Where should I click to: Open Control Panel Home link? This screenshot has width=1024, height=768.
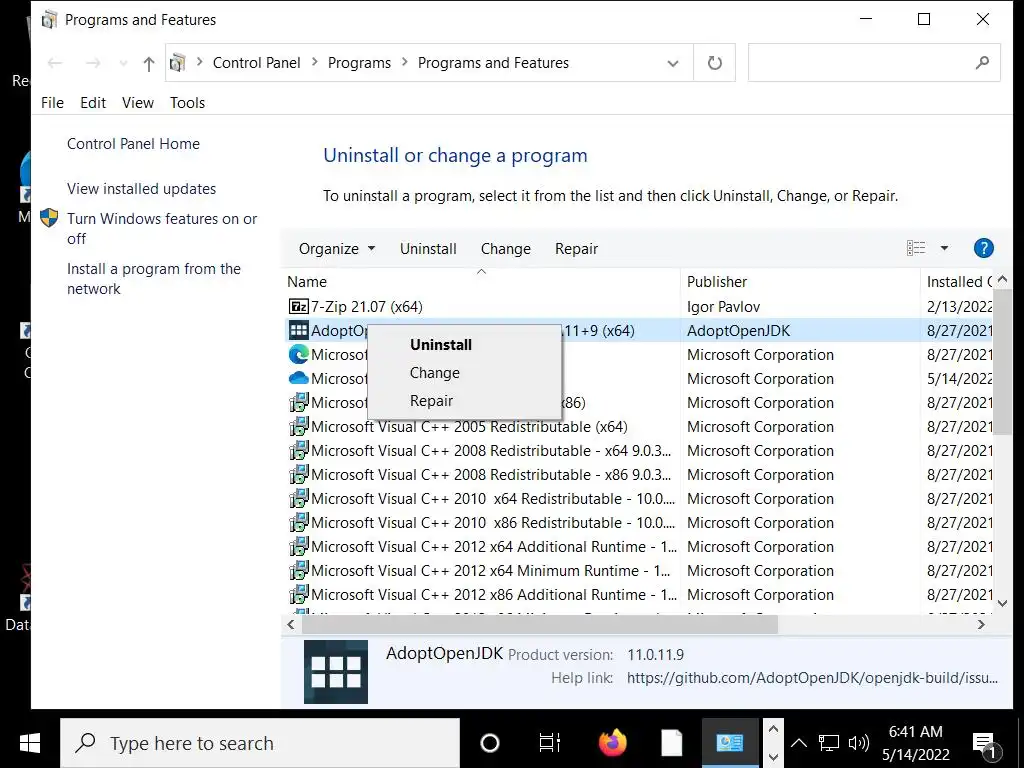(133, 144)
